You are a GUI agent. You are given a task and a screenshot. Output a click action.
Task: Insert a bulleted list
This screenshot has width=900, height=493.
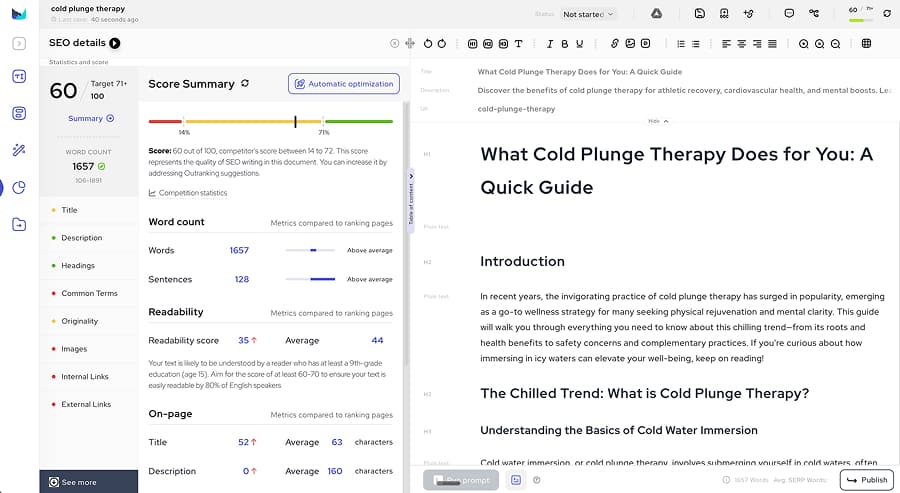pos(681,44)
